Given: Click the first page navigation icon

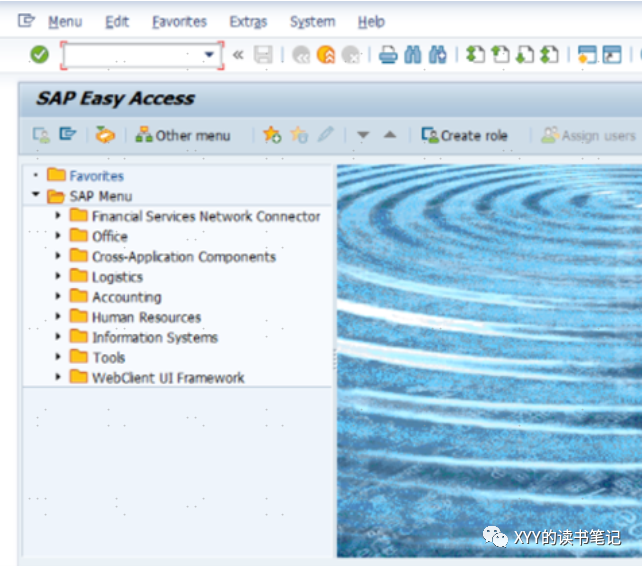Looking at the screenshot, I should 476,55.
